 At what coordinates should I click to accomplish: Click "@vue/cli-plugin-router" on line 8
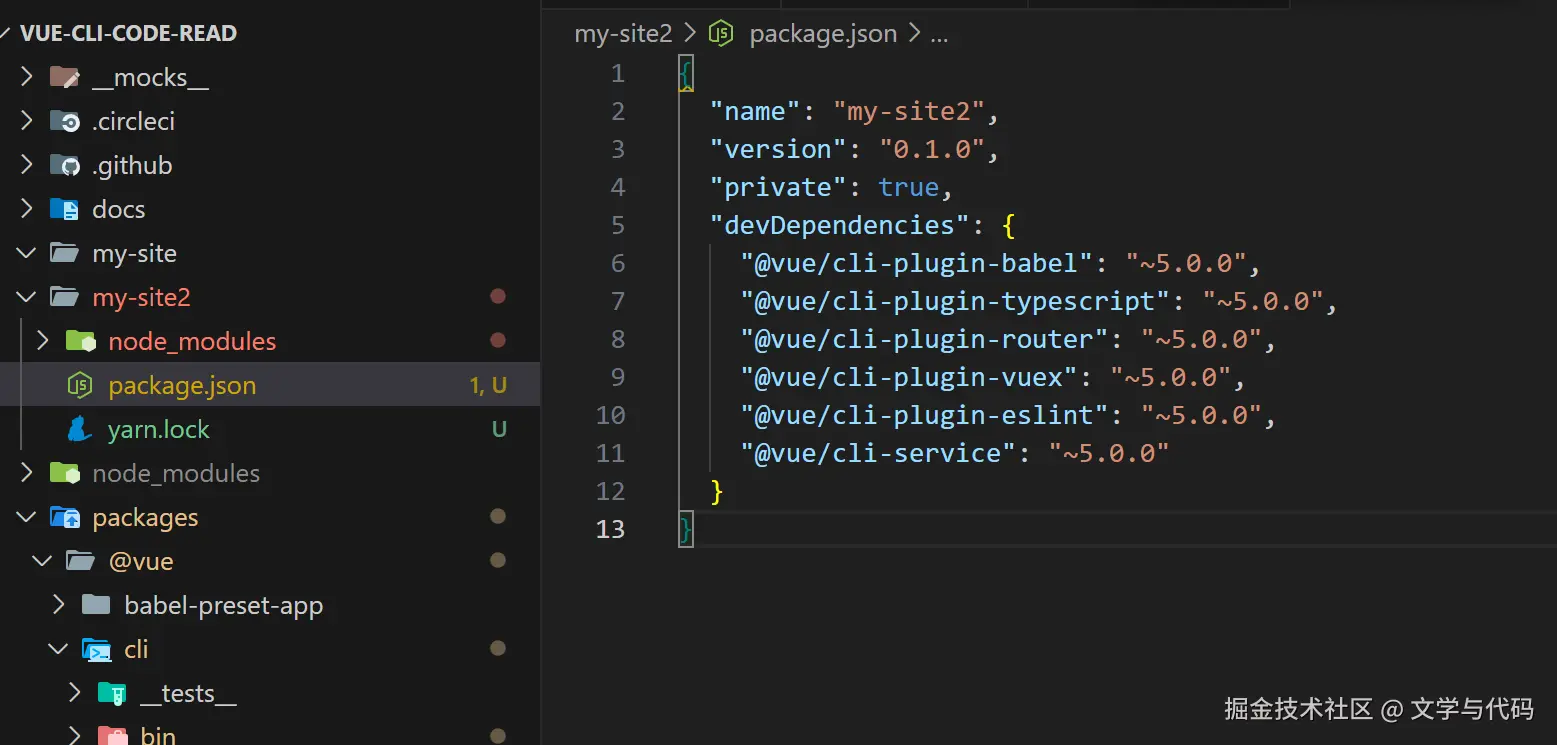click(x=925, y=339)
